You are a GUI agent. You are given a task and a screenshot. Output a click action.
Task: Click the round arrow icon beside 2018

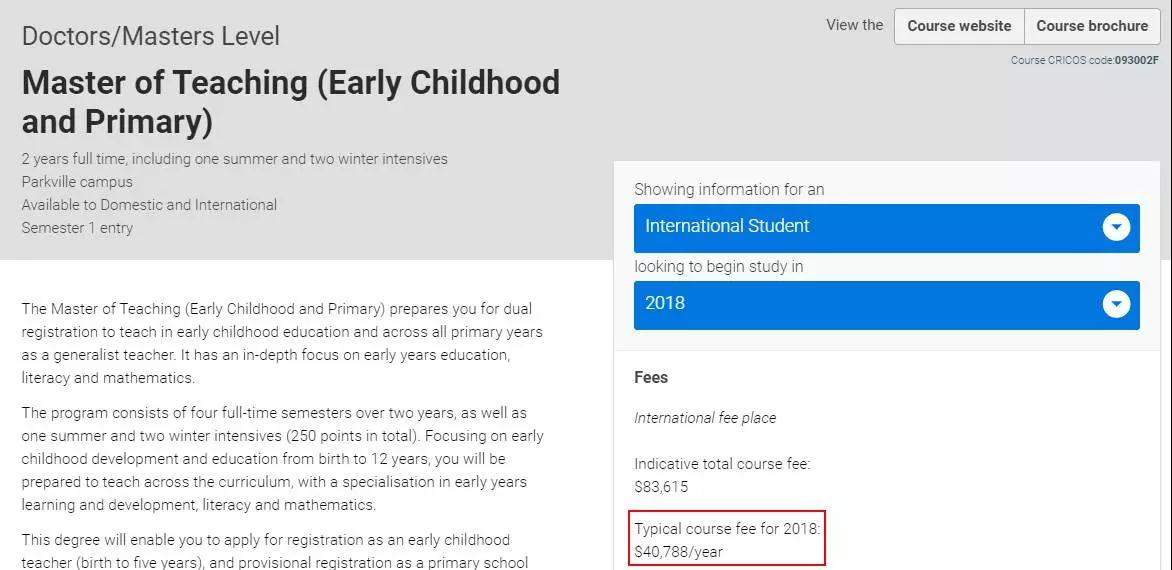tap(1116, 303)
